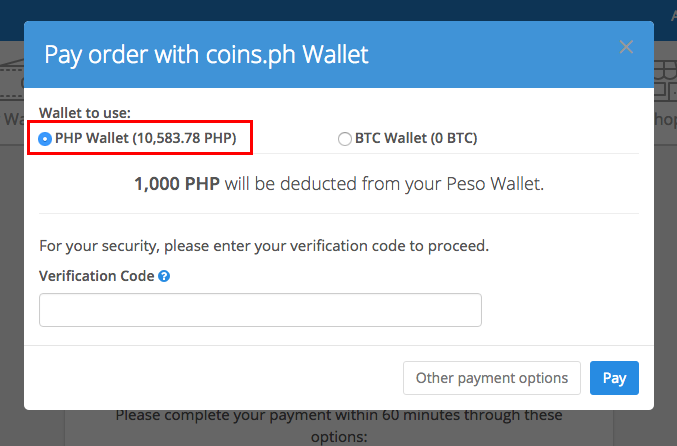Click the bold "1,000 PHP" amount

177,184
